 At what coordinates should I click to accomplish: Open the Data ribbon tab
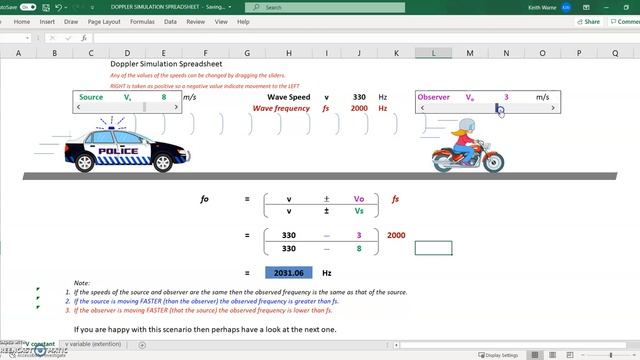[x=170, y=22]
